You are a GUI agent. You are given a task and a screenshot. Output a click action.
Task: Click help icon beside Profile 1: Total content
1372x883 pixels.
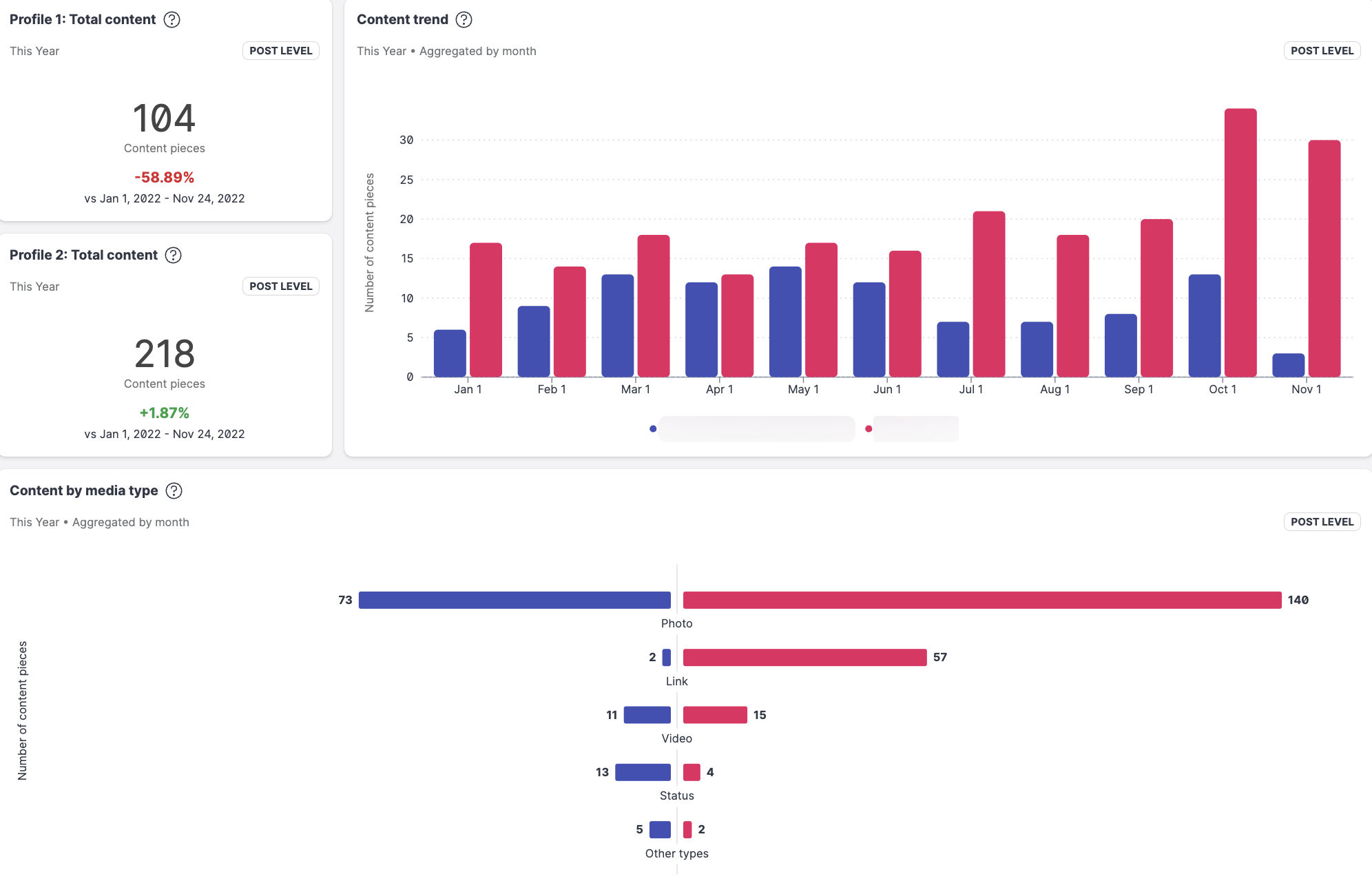(x=171, y=20)
